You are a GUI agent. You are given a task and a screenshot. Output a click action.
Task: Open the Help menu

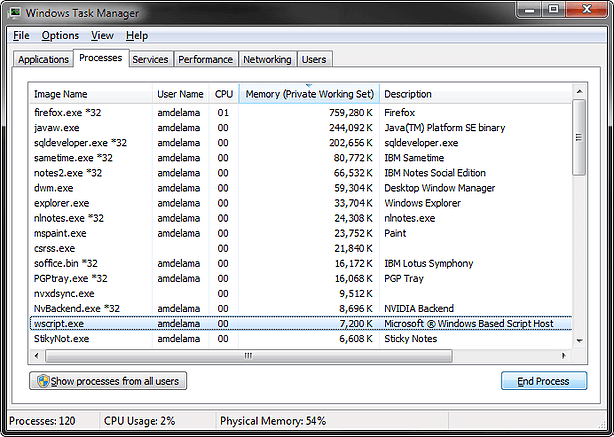(x=137, y=36)
